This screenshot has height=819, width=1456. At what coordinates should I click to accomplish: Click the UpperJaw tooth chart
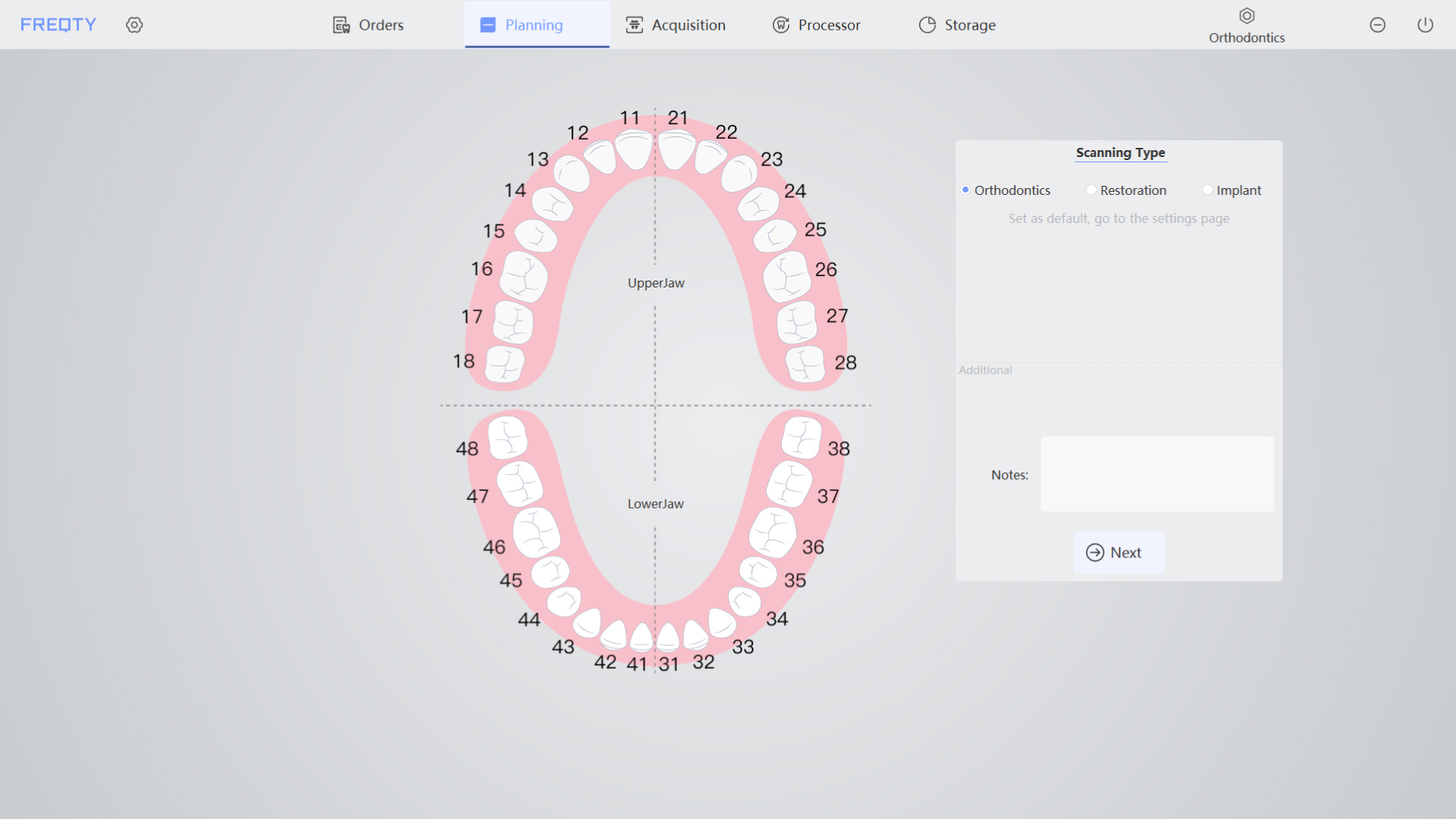[654, 282]
